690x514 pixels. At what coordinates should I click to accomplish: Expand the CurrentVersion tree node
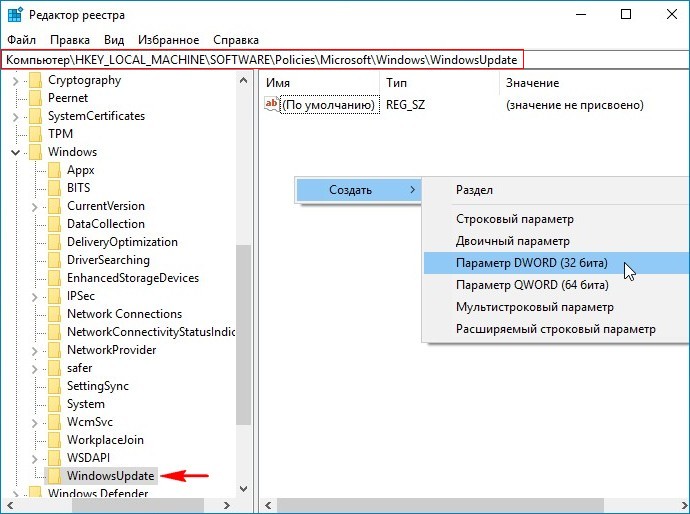pos(35,206)
